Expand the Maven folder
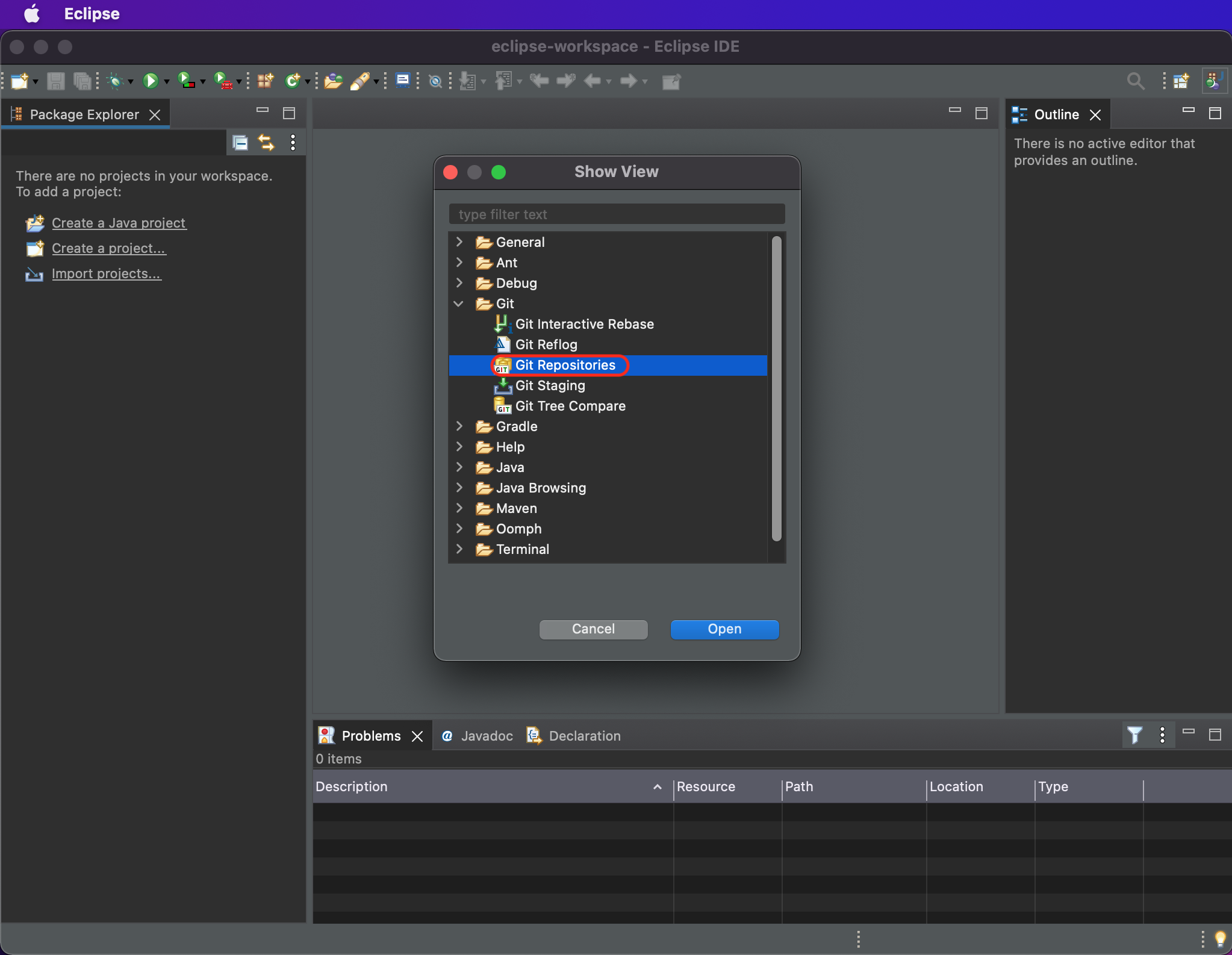Screen dimensions: 1232x955 pyautogui.click(x=459, y=508)
